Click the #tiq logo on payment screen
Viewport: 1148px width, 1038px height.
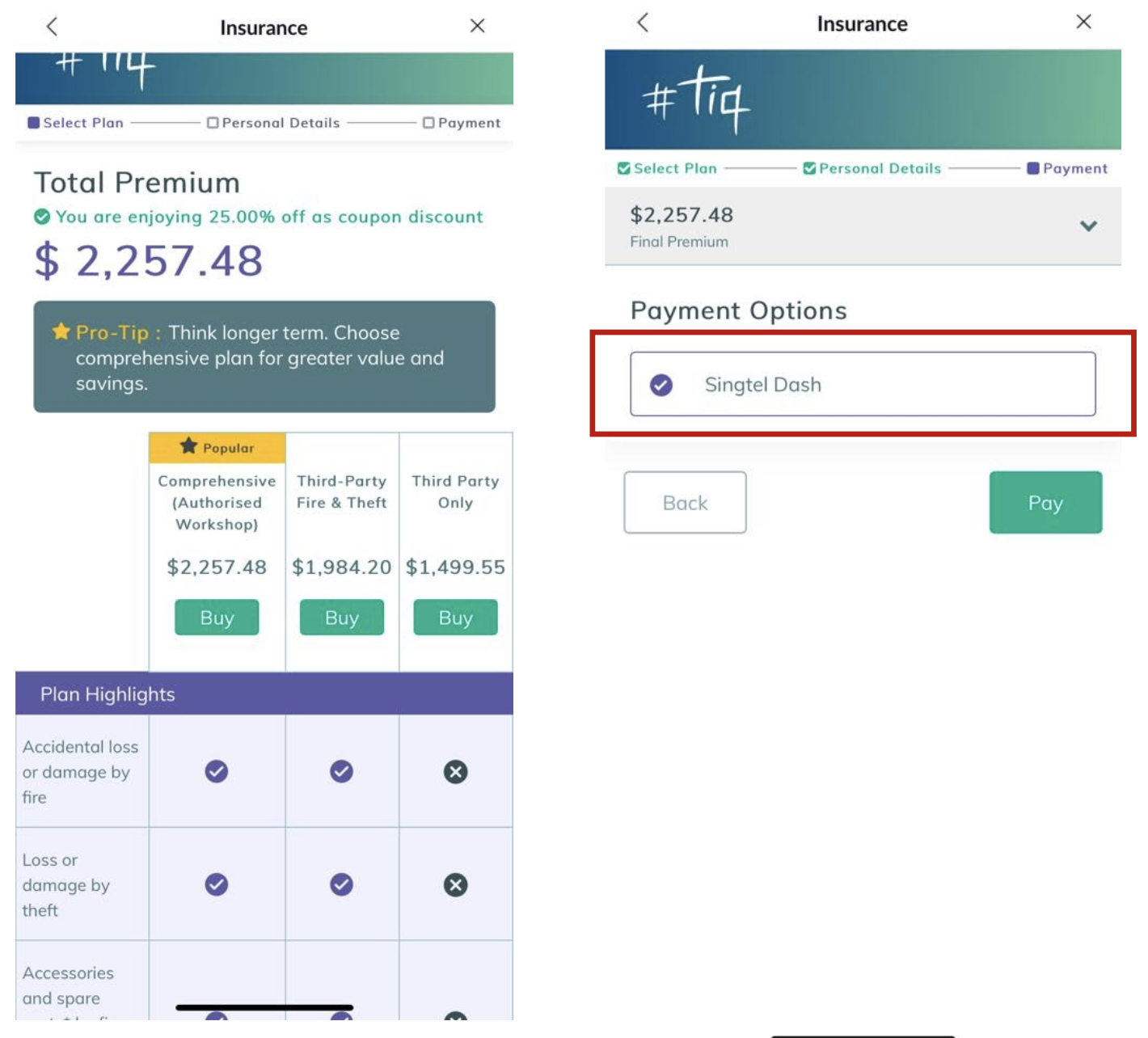[695, 99]
